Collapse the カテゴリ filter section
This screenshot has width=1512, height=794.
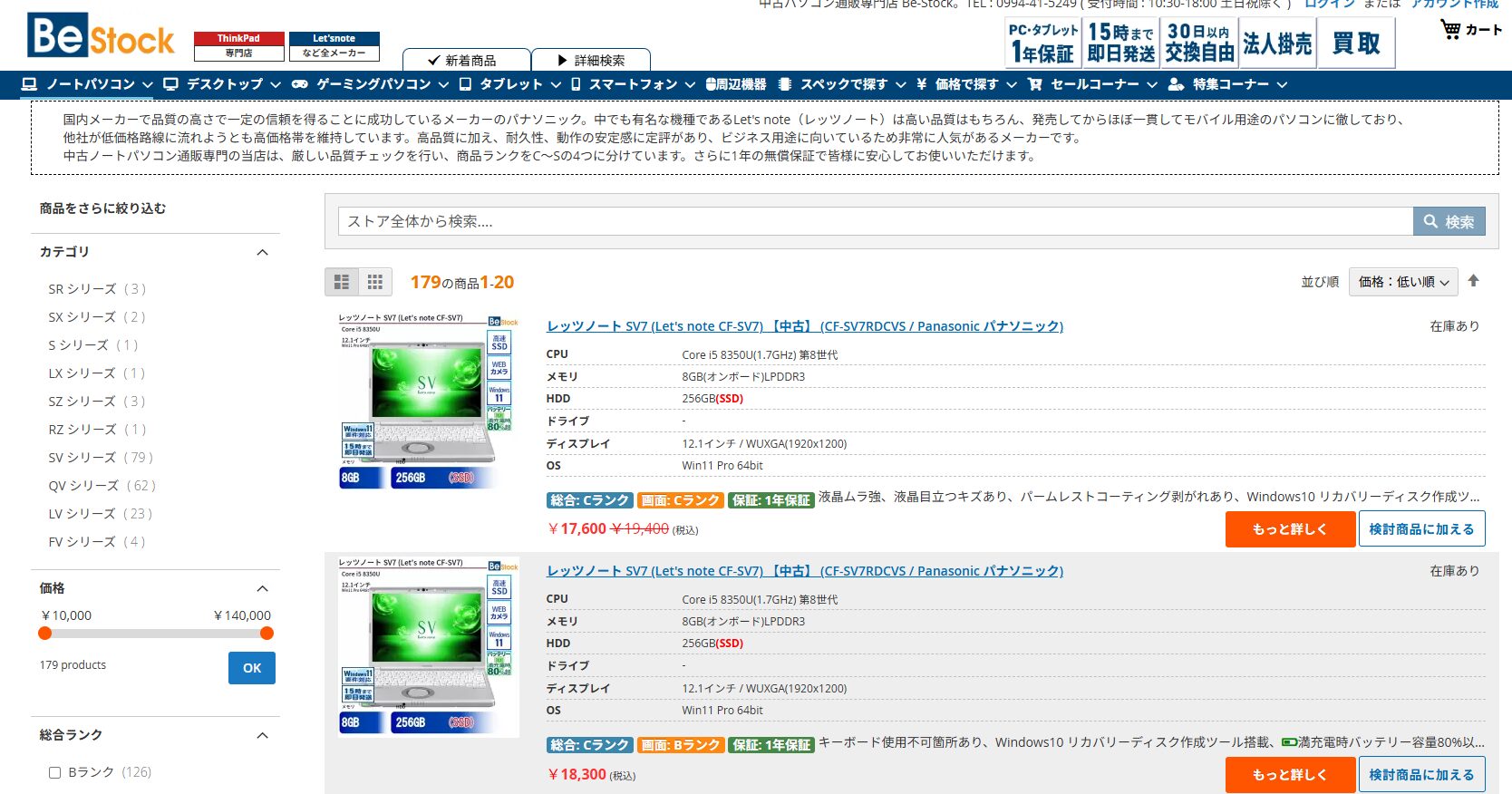coord(263,252)
